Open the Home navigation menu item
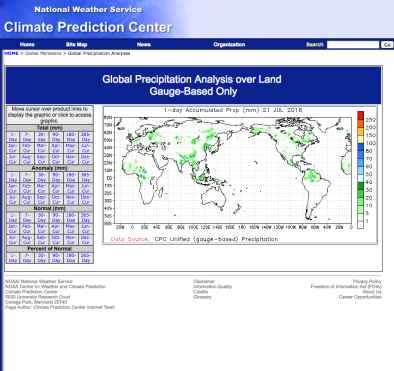This screenshot has width=394, height=371. click(x=27, y=44)
